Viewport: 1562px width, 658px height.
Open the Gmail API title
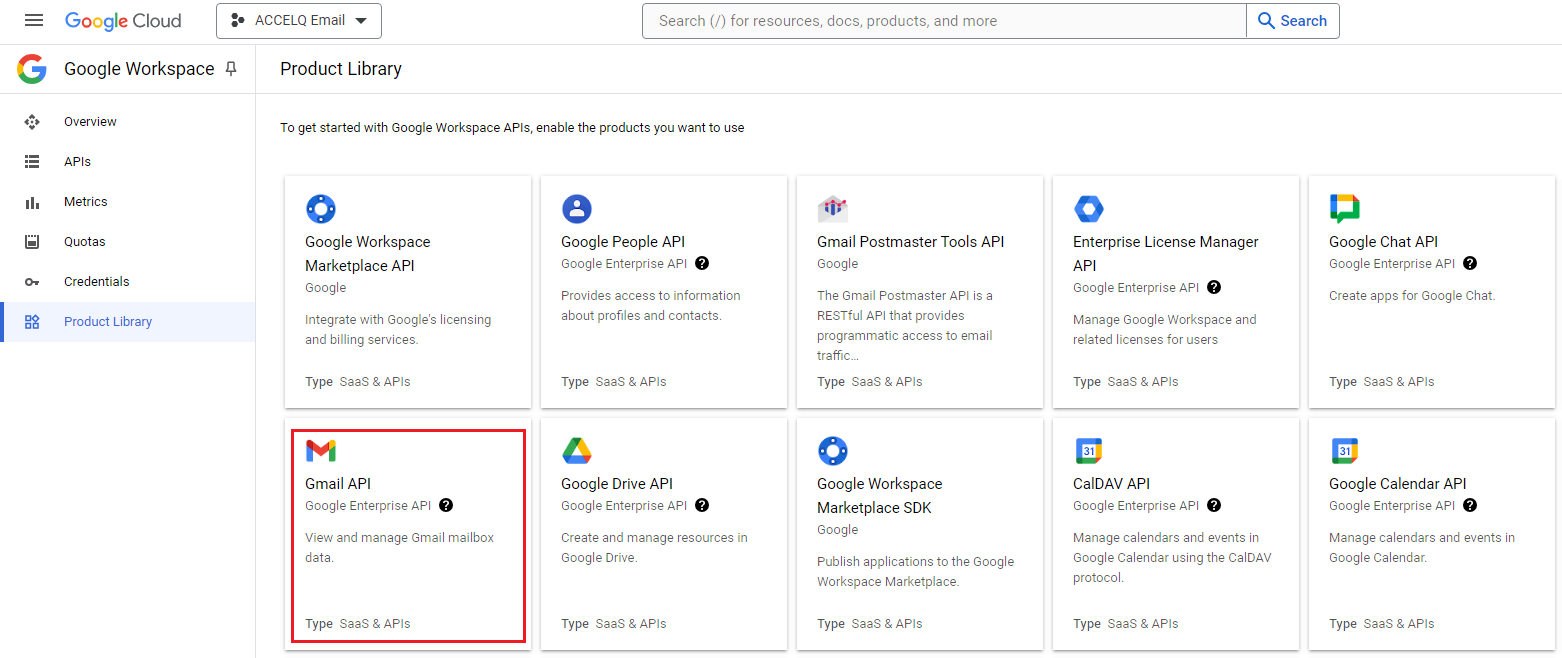(x=338, y=484)
